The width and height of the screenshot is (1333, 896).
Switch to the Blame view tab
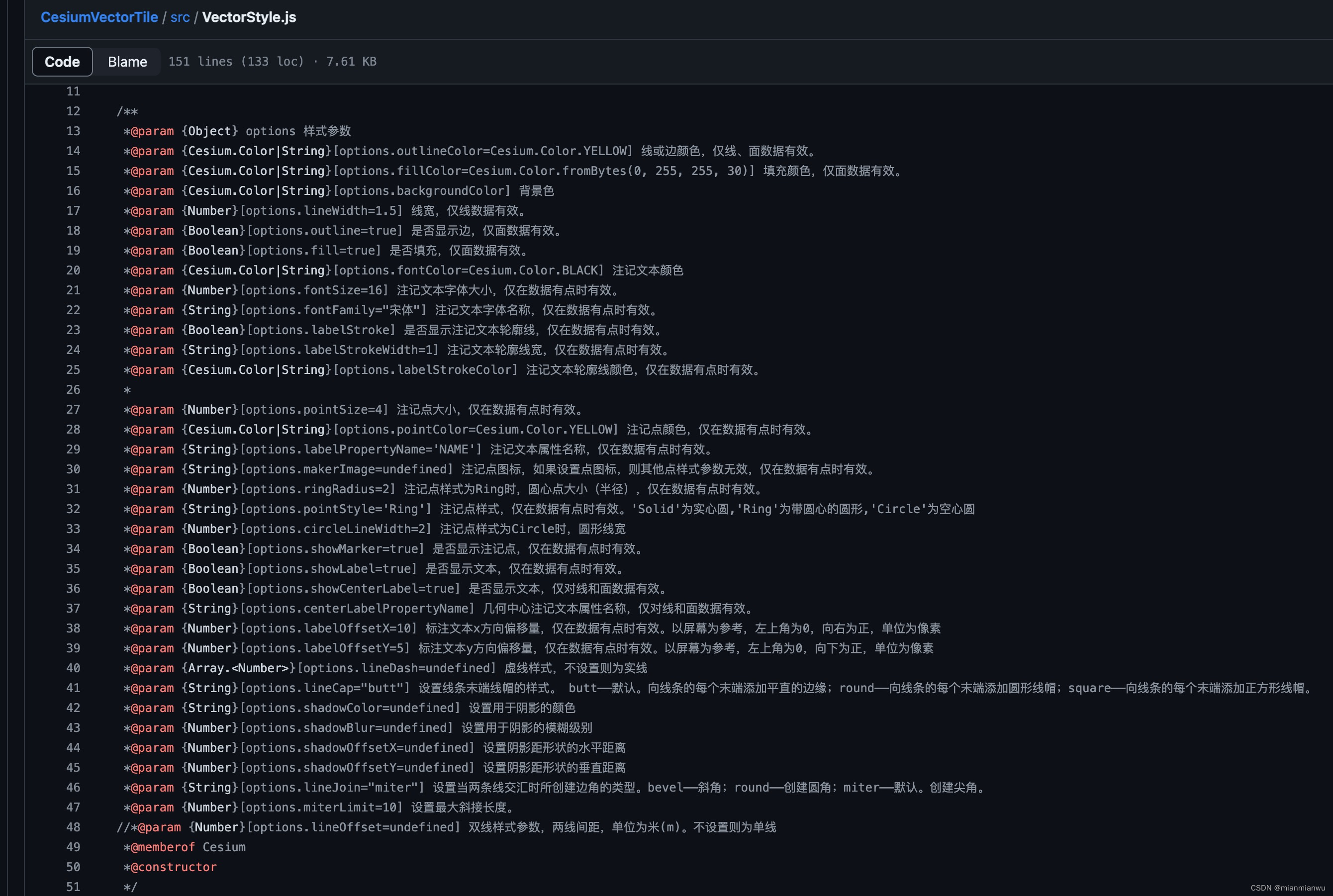click(127, 62)
